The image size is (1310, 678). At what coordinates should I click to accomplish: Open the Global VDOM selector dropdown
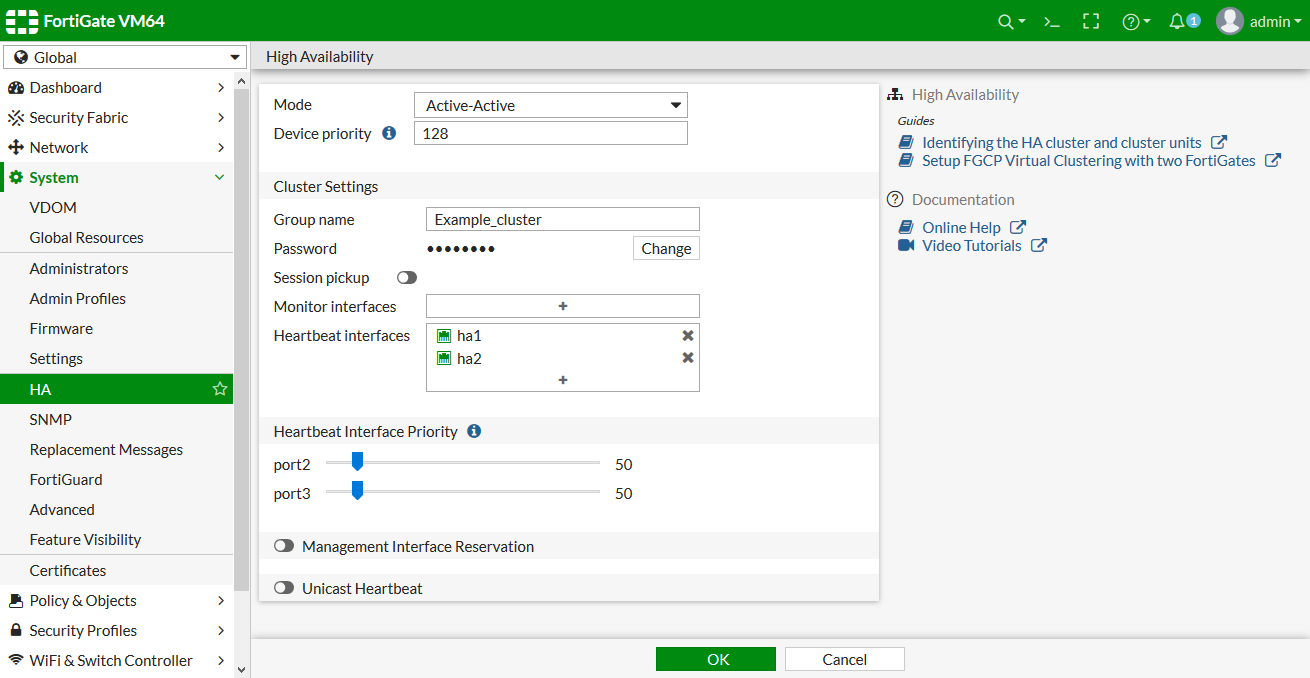(x=125, y=58)
